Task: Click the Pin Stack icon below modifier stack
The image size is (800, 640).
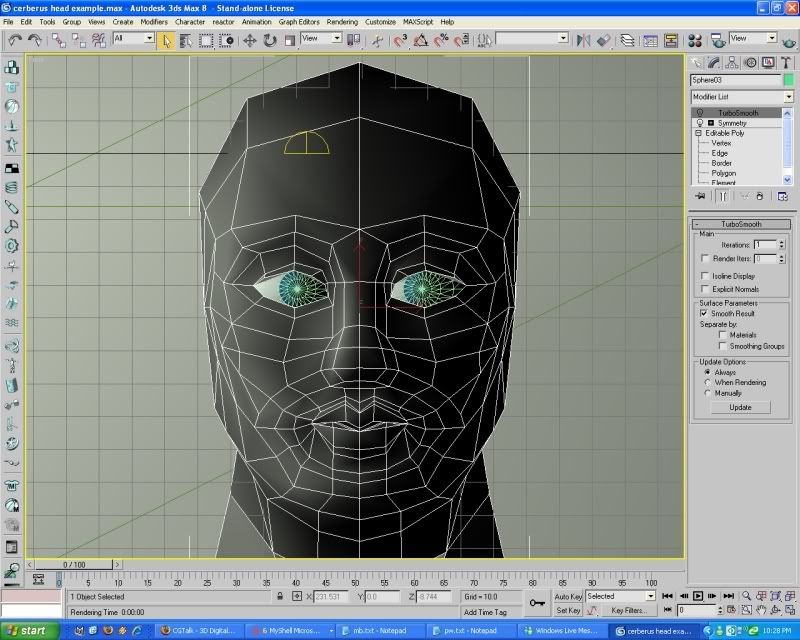Action: [x=700, y=197]
